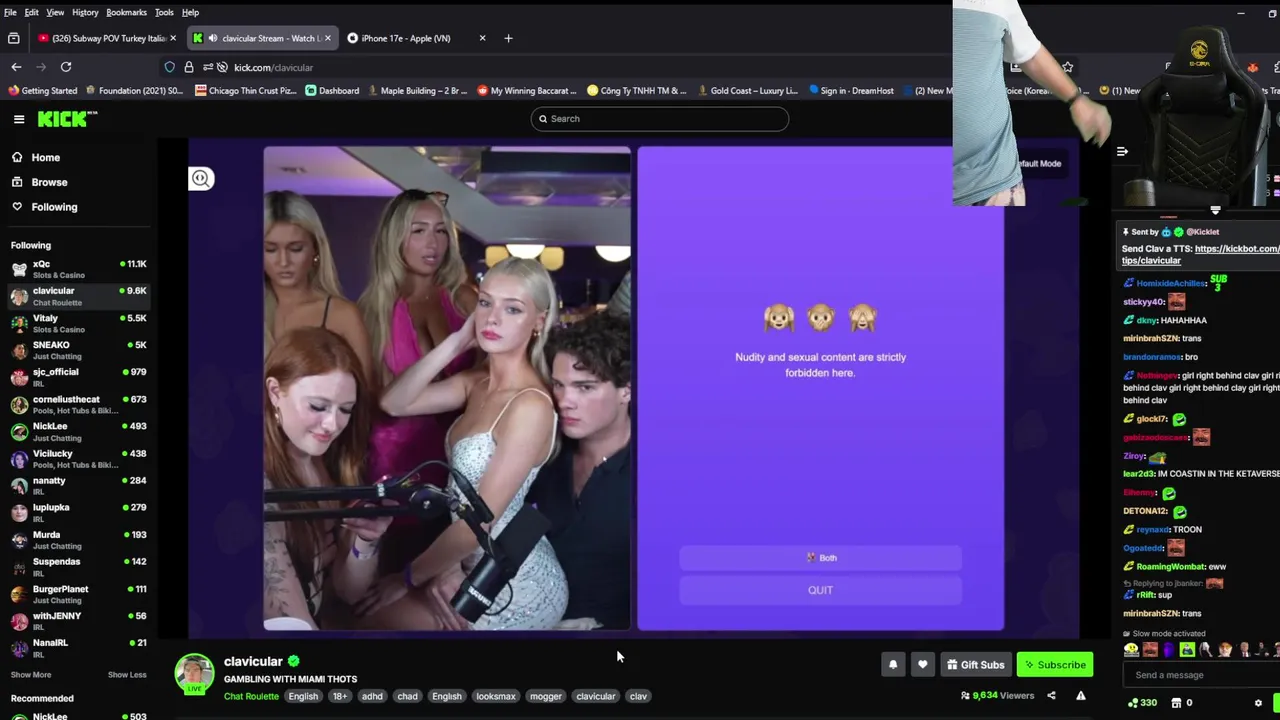Expand the pinned message chevron in chat
Image resolution: width=1280 pixels, height=720 pixels.
(1215, 211)
